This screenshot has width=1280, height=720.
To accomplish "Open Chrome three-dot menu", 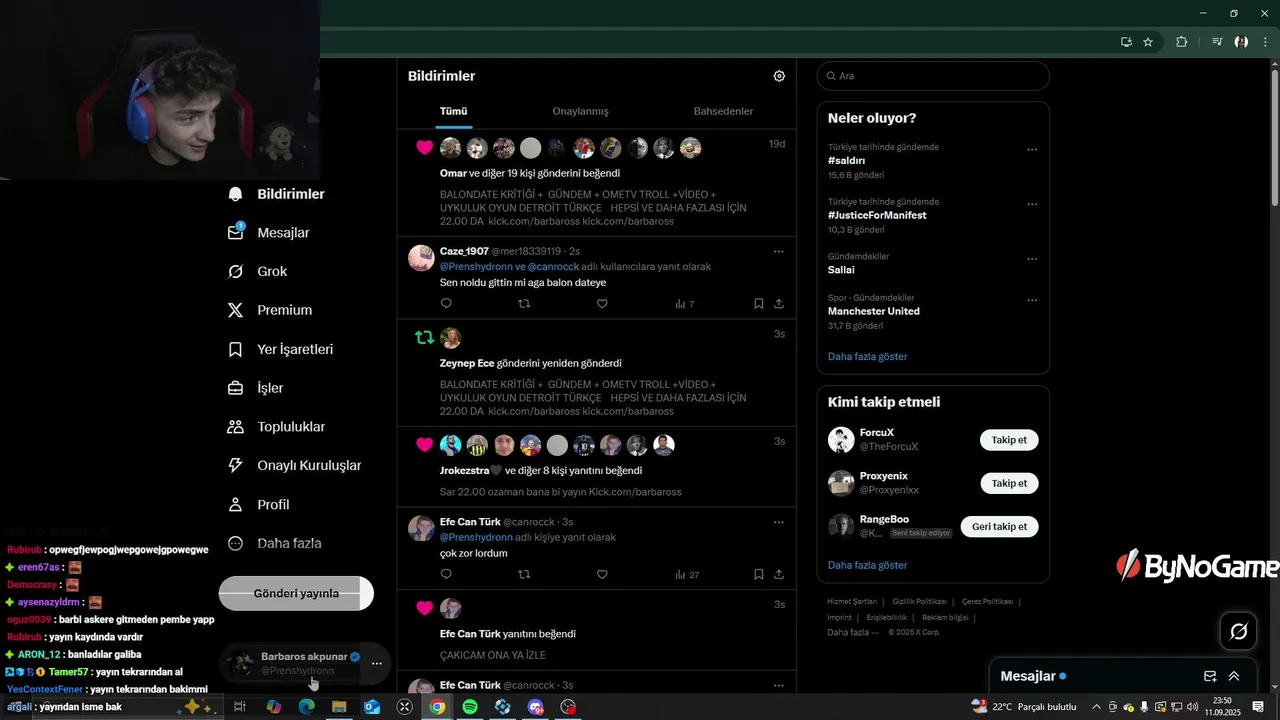I will coord(1266,42).
